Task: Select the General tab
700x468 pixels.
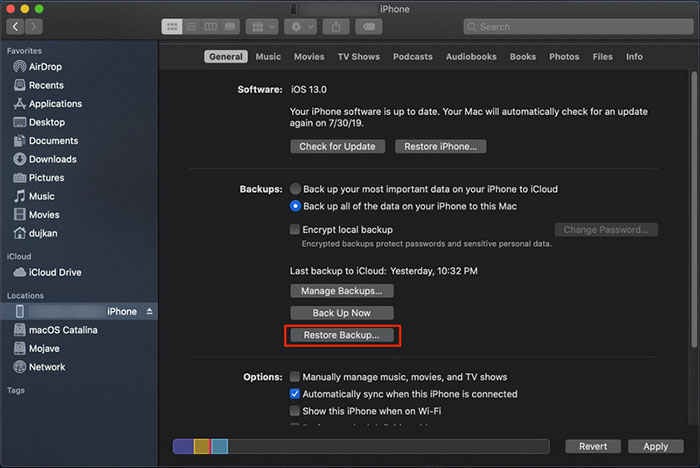Action: (226, 57)
